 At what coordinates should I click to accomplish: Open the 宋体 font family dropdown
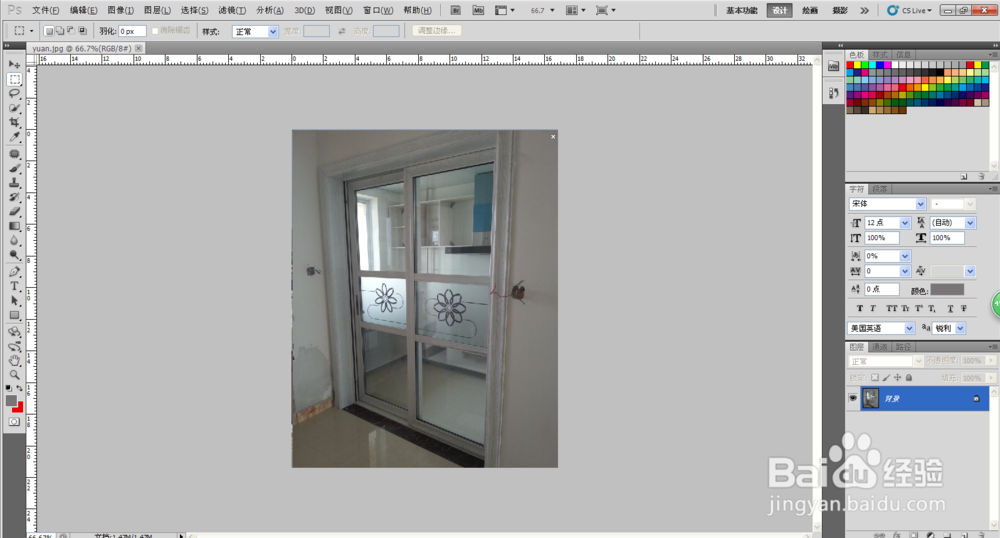coord(920,204)
